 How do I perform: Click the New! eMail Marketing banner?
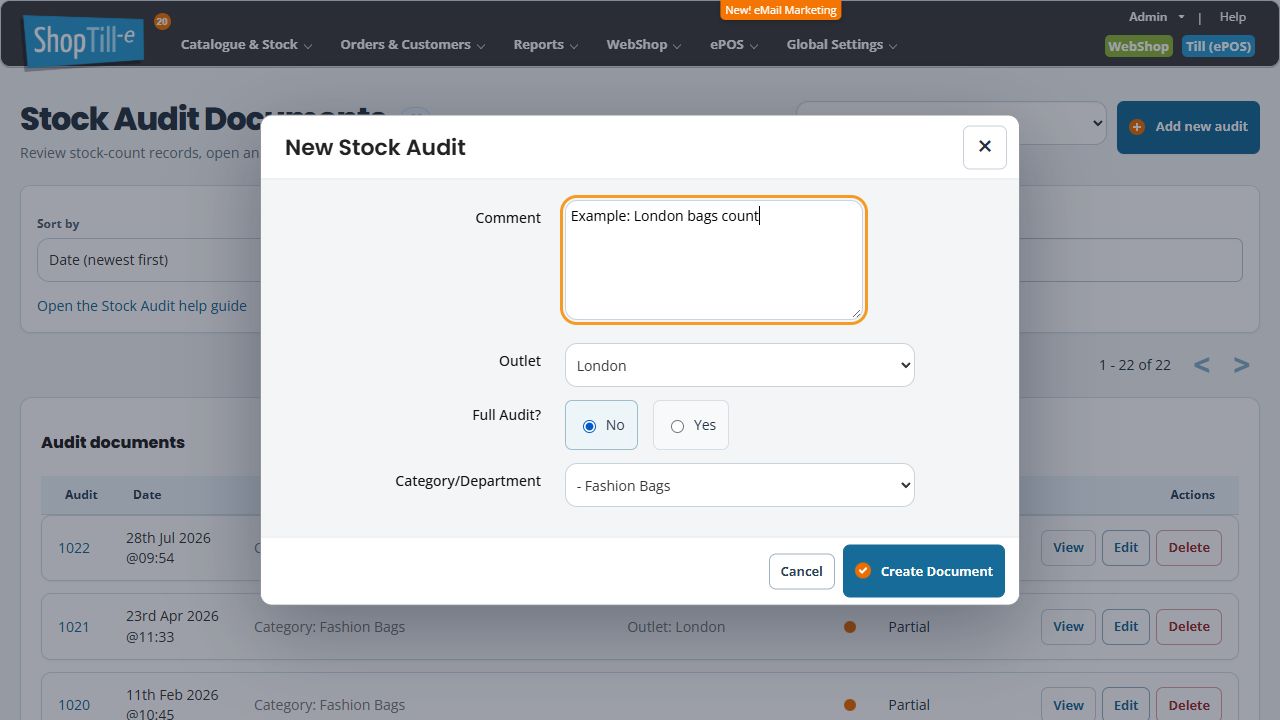[781, 10]
